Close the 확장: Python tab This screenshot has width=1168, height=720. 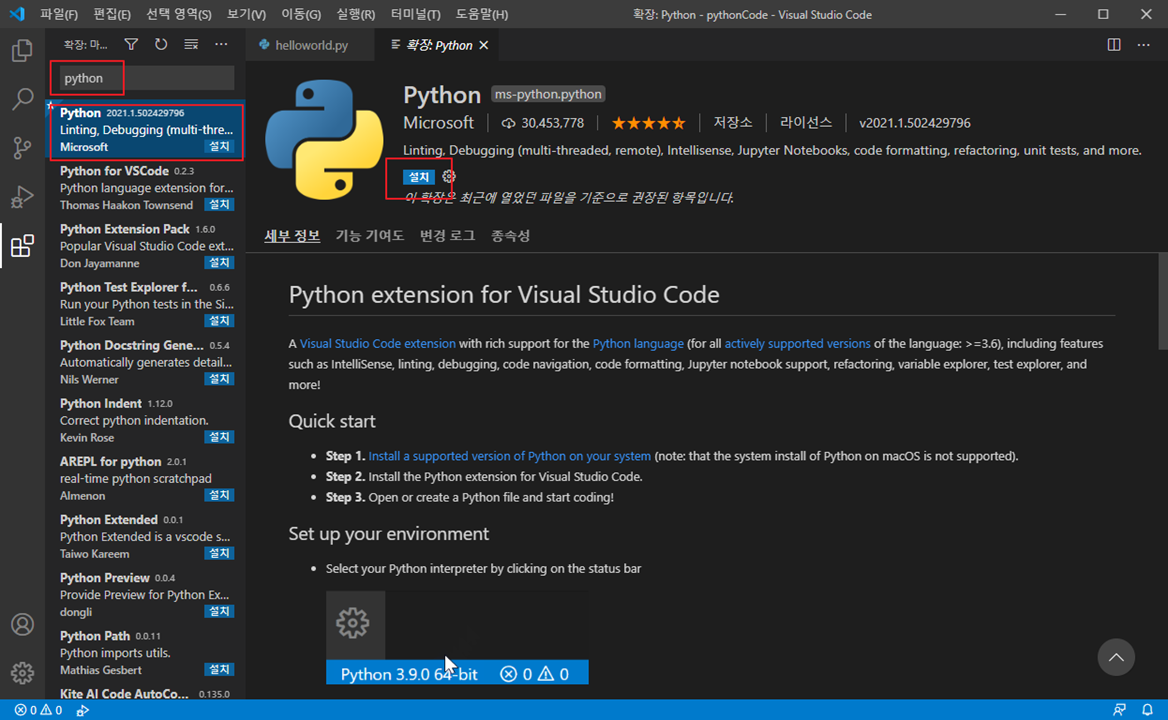coord(484,45)
